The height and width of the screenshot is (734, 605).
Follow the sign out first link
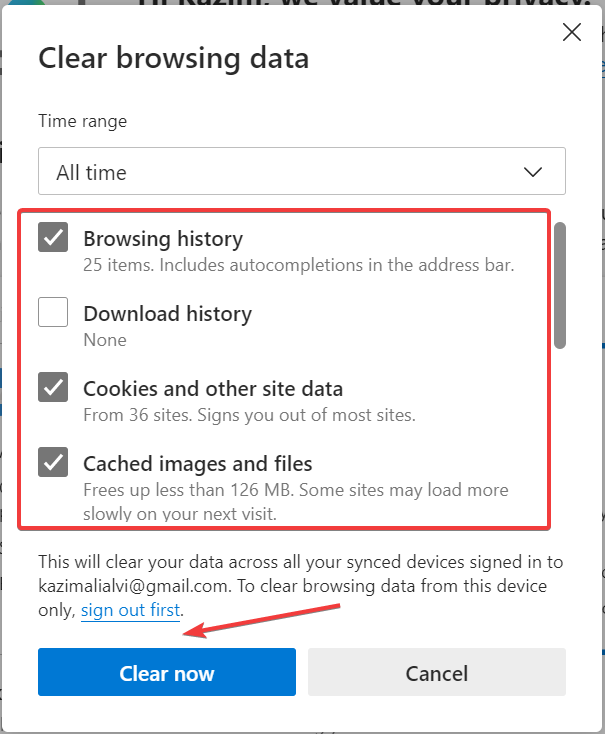tap(130, 610)
